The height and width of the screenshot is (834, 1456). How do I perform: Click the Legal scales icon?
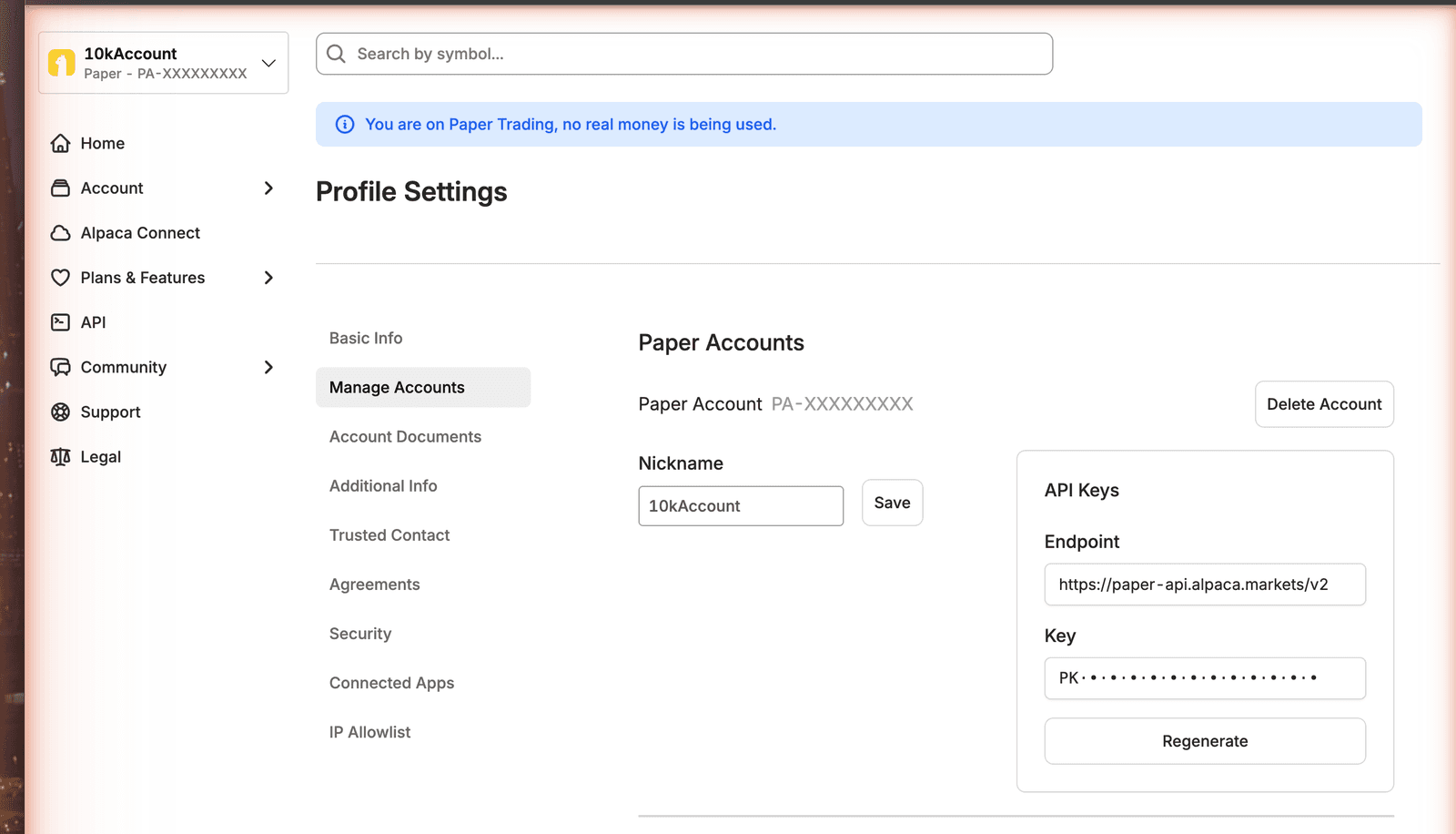coord(60,457)
